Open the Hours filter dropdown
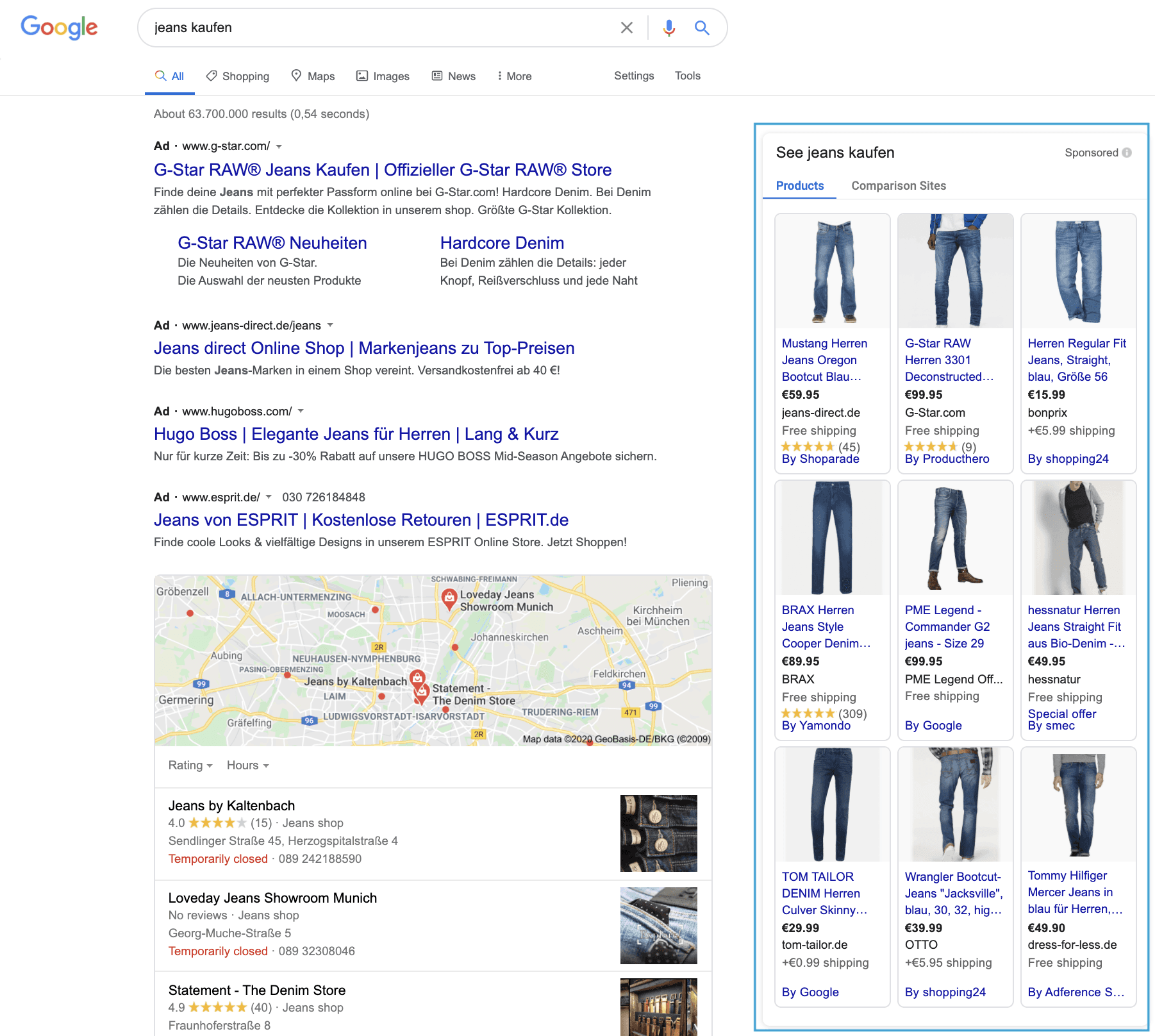1155x1036 pixels. (x=248, y=765)
